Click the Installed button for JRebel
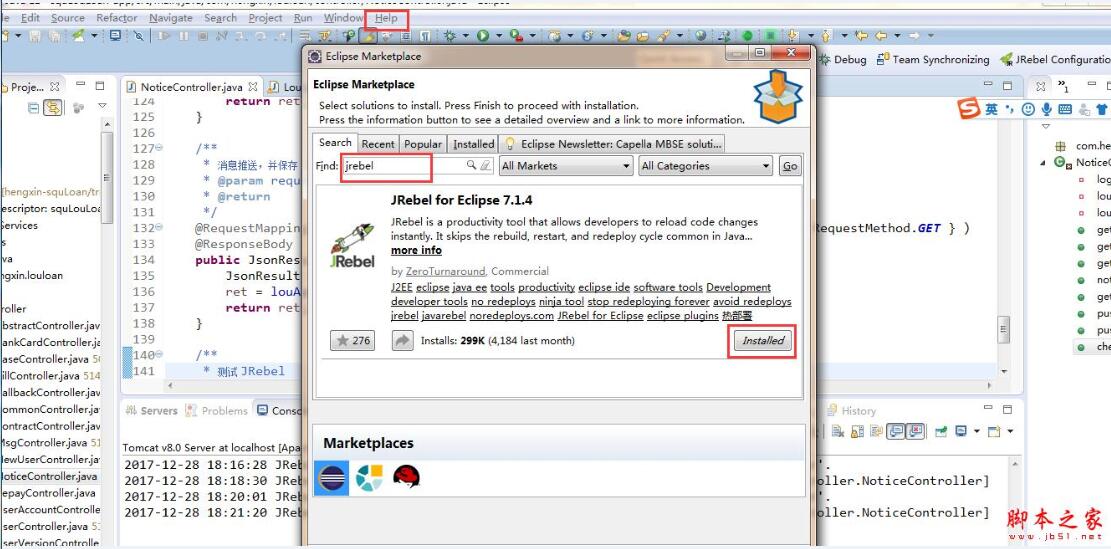 [762, 341]
